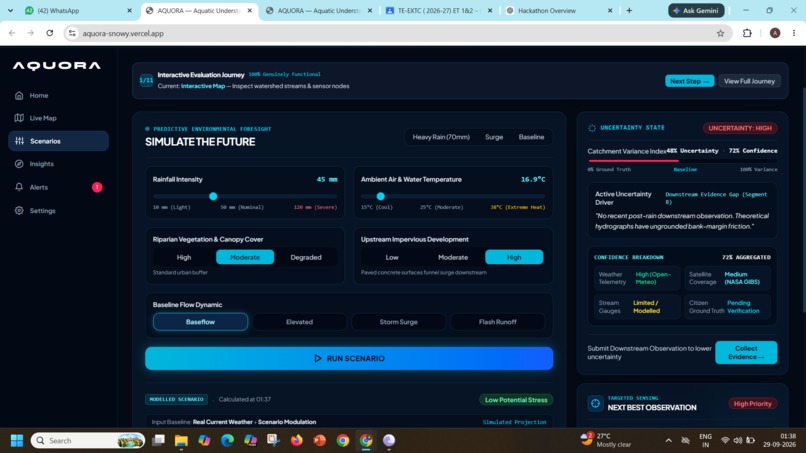The height and width of the screenshot is (453, 806).
Task: Select Elevated flow dynamic
Action: pyautogui.click(x=299, y=322)
